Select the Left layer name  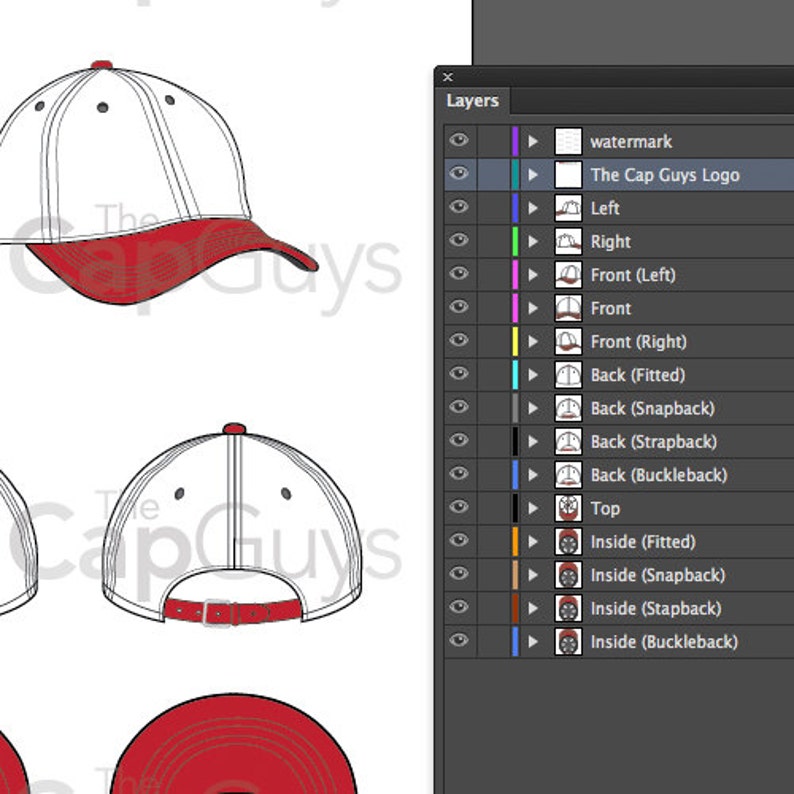[x=605, y=208]
